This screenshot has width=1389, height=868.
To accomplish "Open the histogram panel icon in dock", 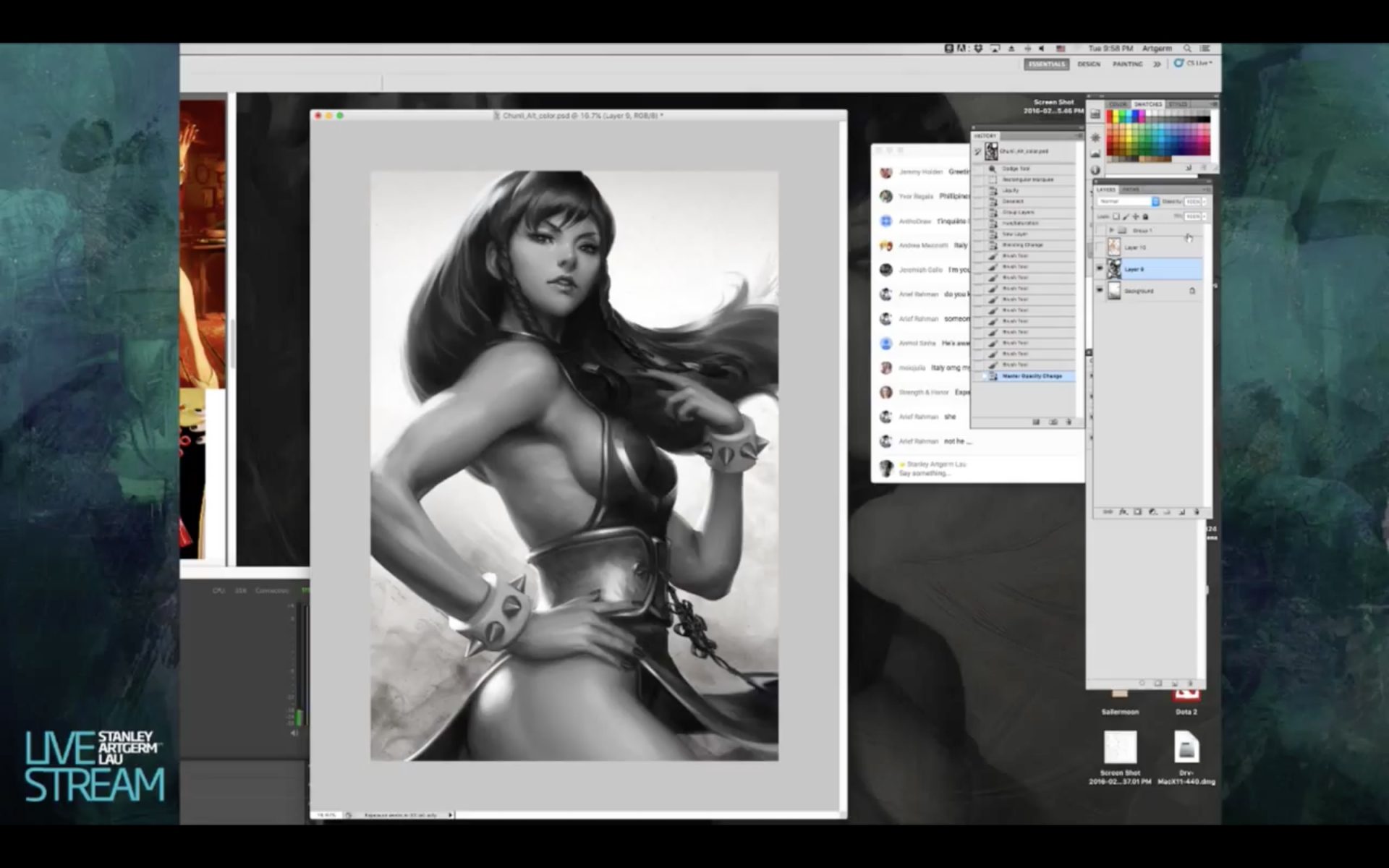I will 1095,153.
